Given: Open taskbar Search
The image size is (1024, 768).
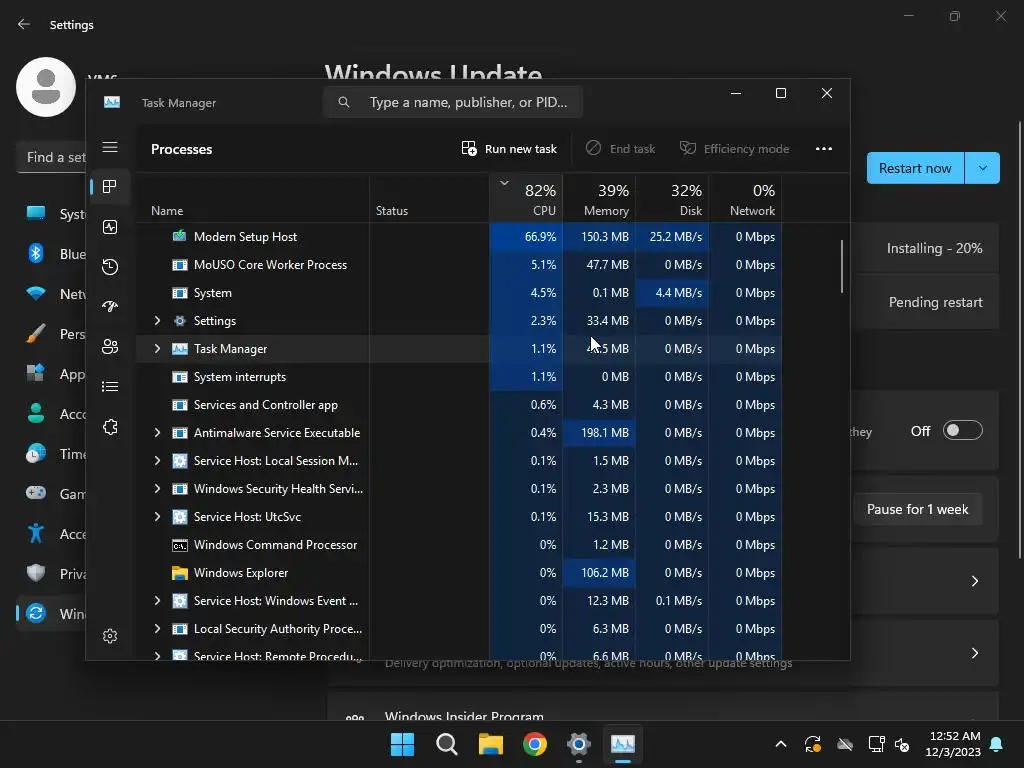Looking at the screenshot, I should point(447,744).
